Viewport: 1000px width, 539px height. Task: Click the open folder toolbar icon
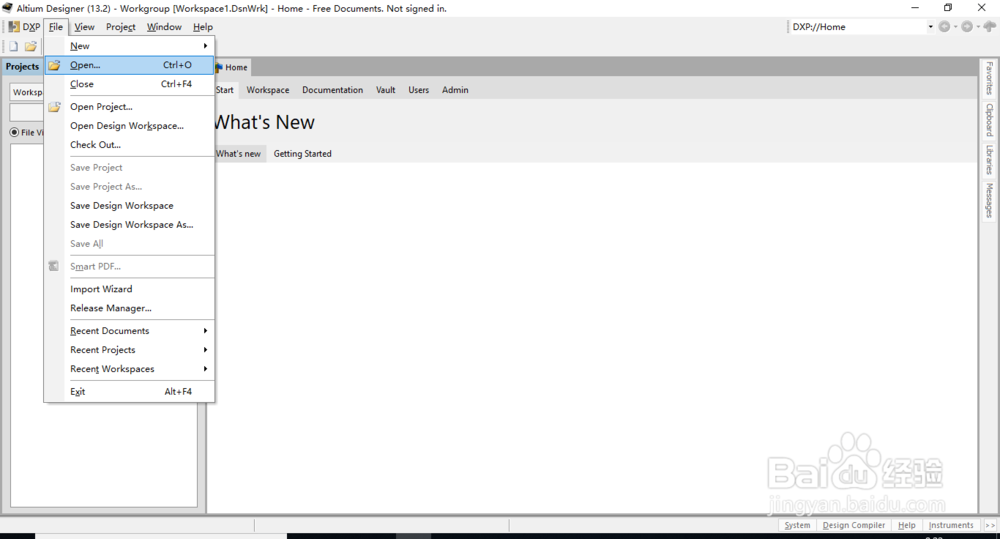(31, 47)
